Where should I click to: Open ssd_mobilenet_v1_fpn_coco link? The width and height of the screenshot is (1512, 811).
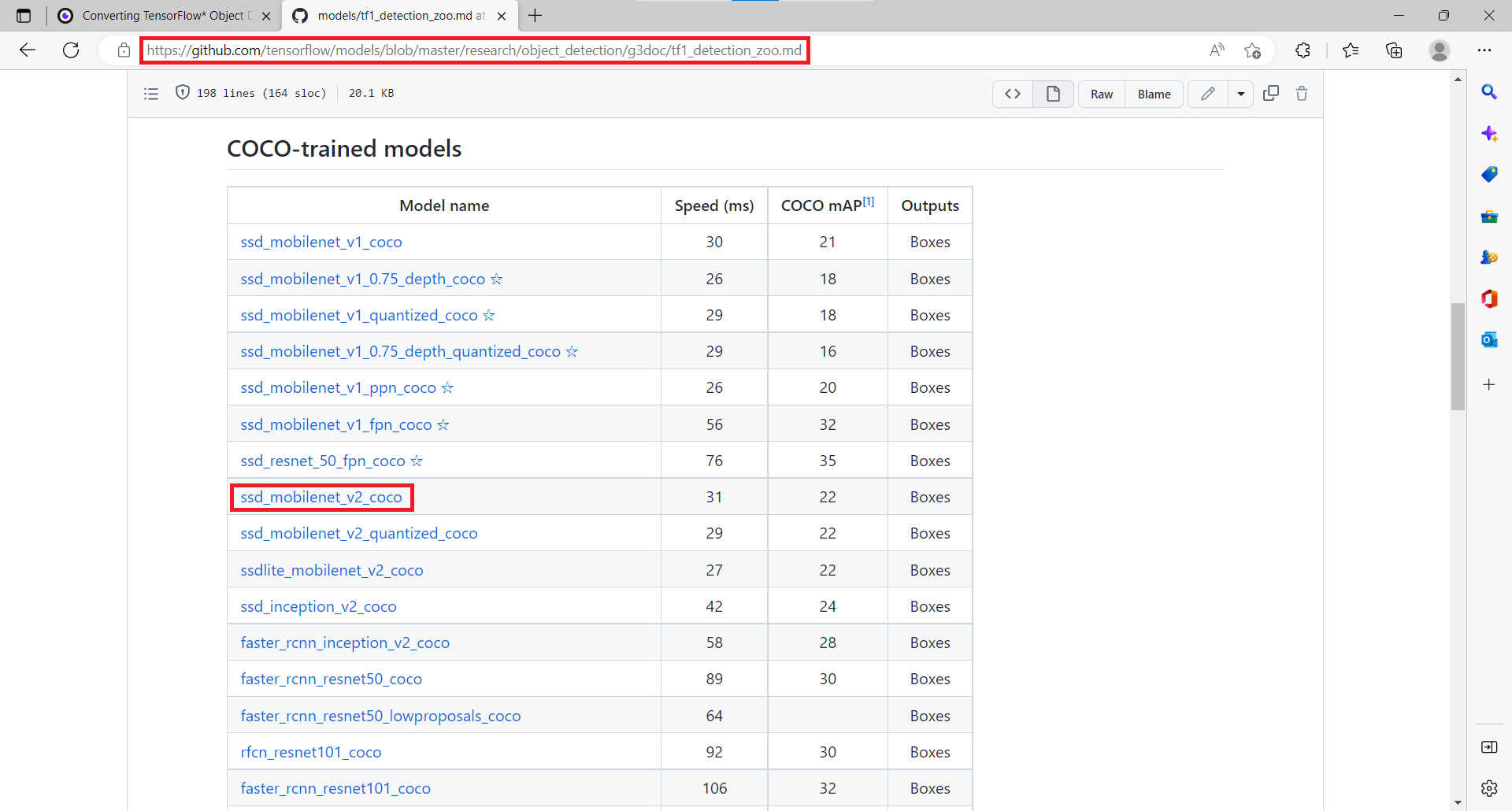(336, 424)
